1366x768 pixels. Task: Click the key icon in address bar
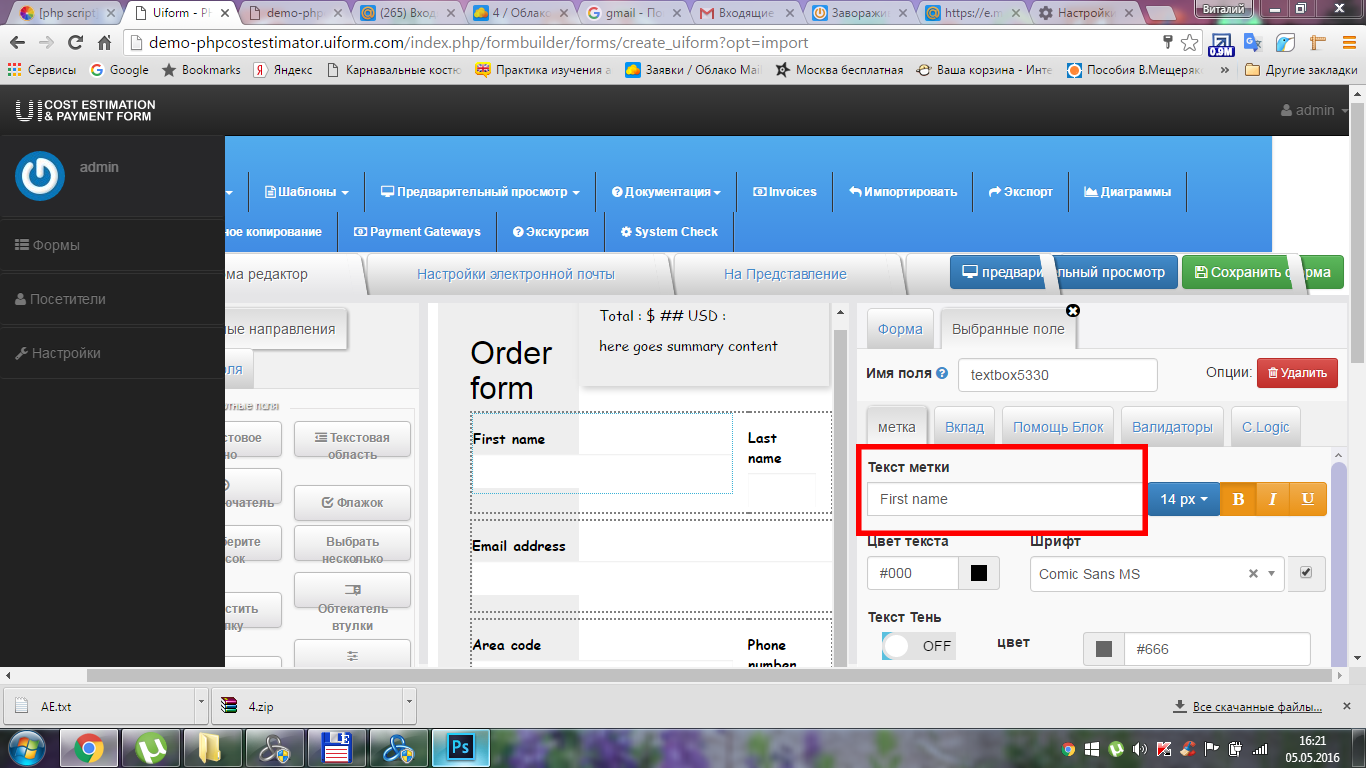tap(1166, 43)
